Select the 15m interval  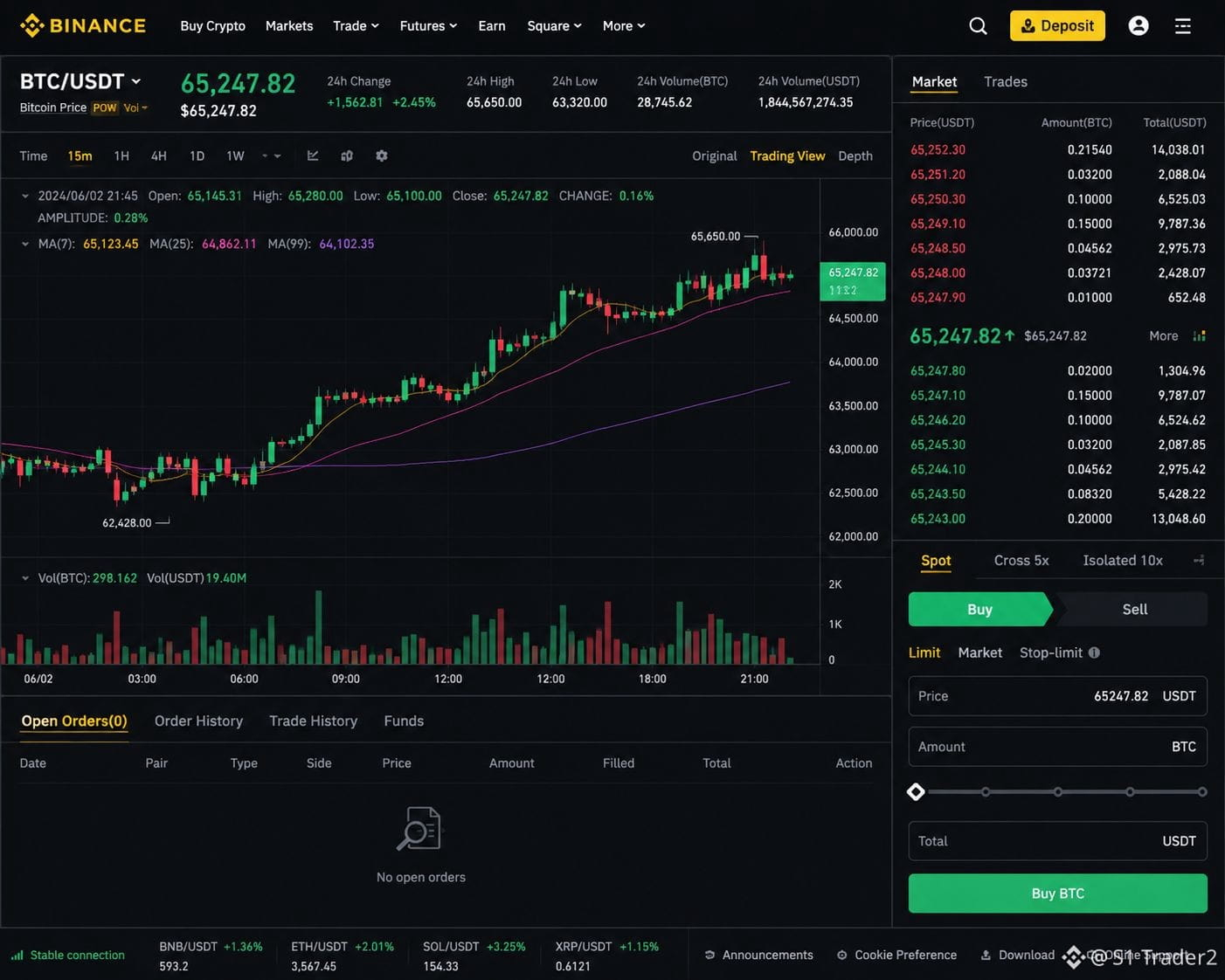point(80,155)
